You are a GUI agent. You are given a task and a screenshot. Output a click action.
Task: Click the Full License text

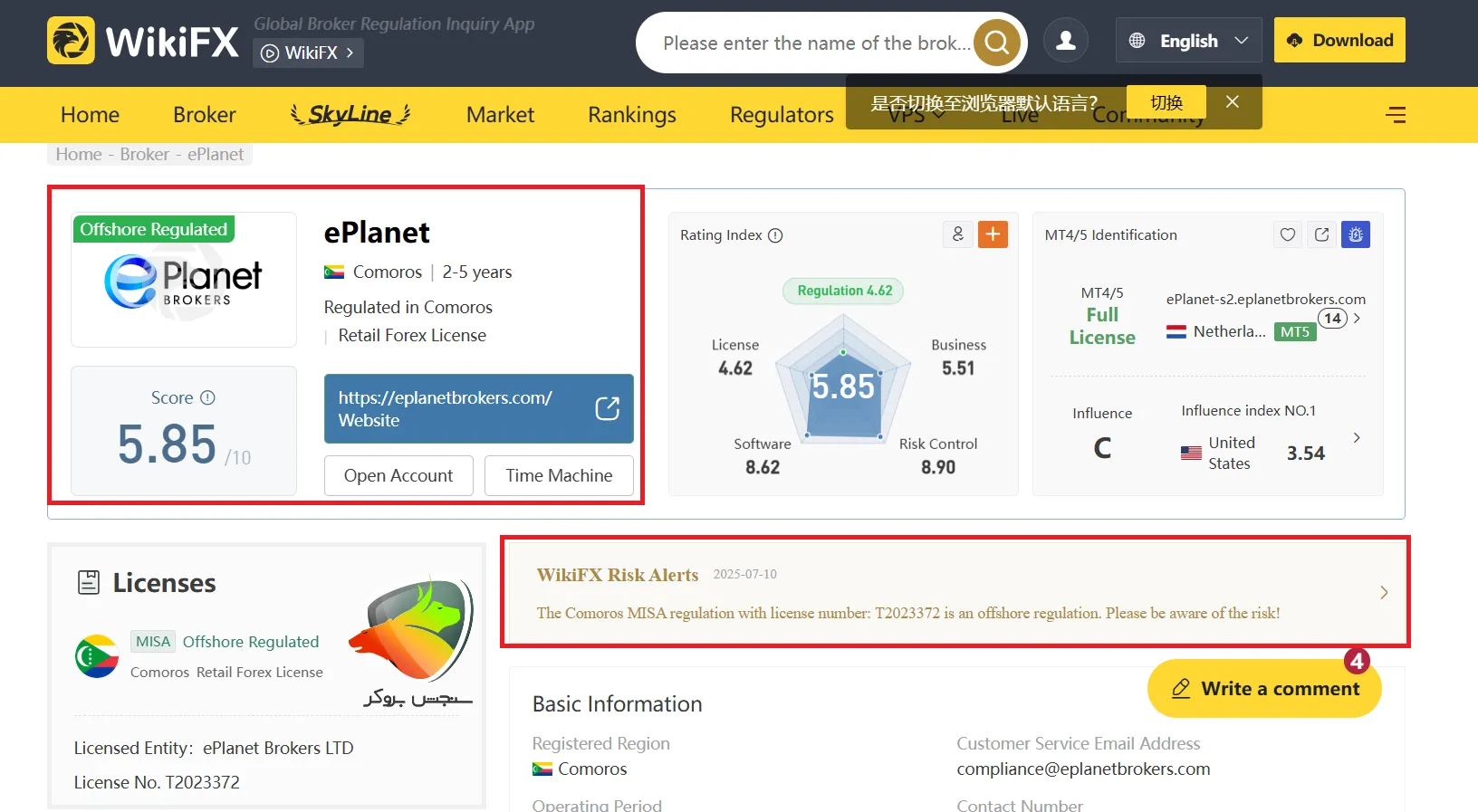pos(1102,326)
